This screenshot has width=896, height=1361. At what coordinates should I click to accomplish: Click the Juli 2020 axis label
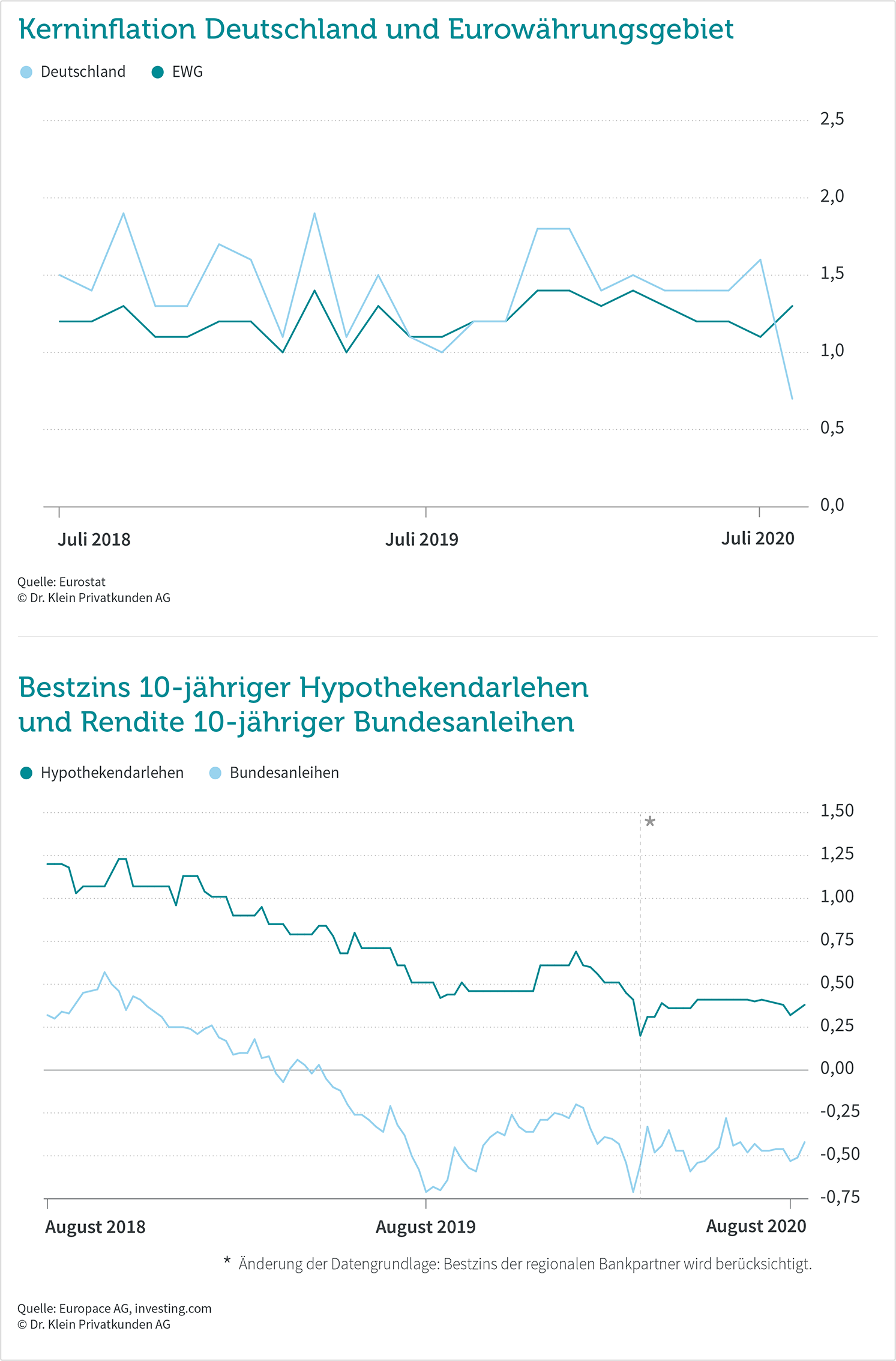pos(758,539)
